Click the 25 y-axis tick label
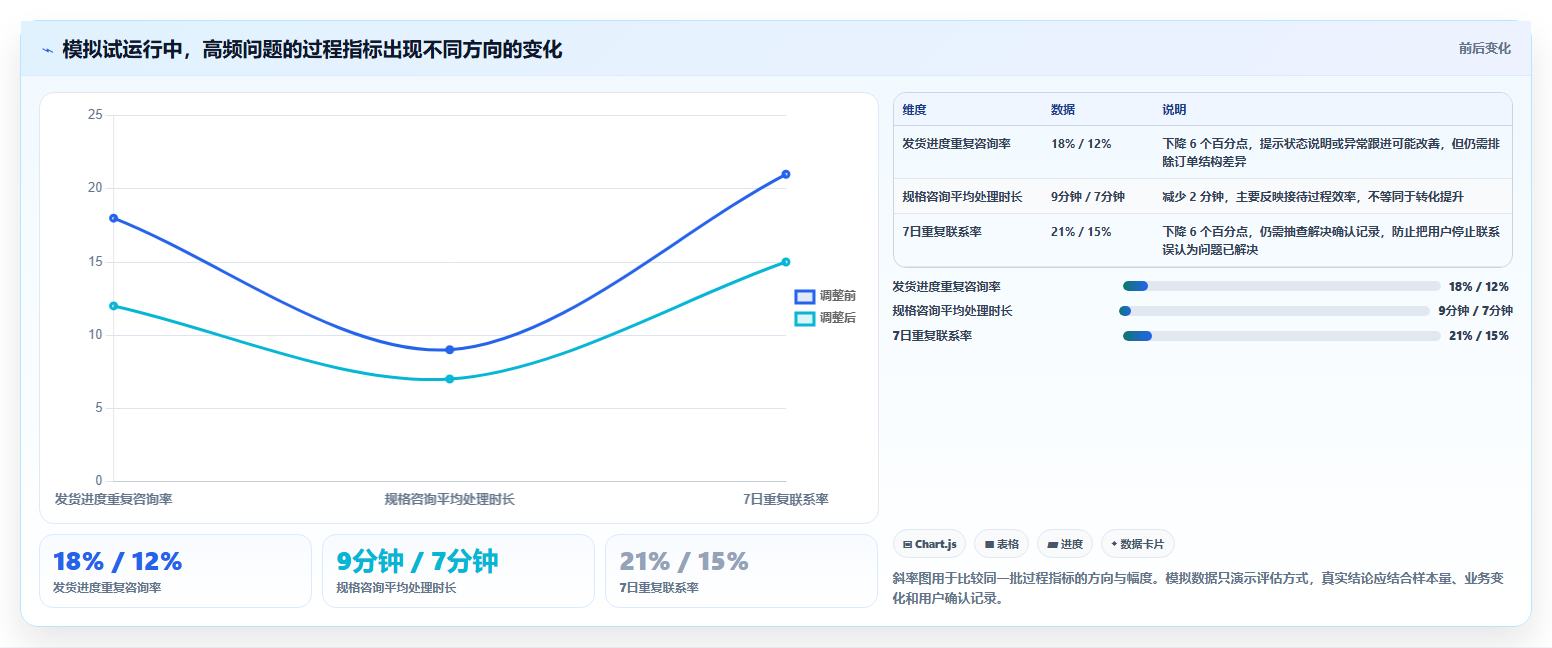1552x648 pixels. click(x=95, y=115)
